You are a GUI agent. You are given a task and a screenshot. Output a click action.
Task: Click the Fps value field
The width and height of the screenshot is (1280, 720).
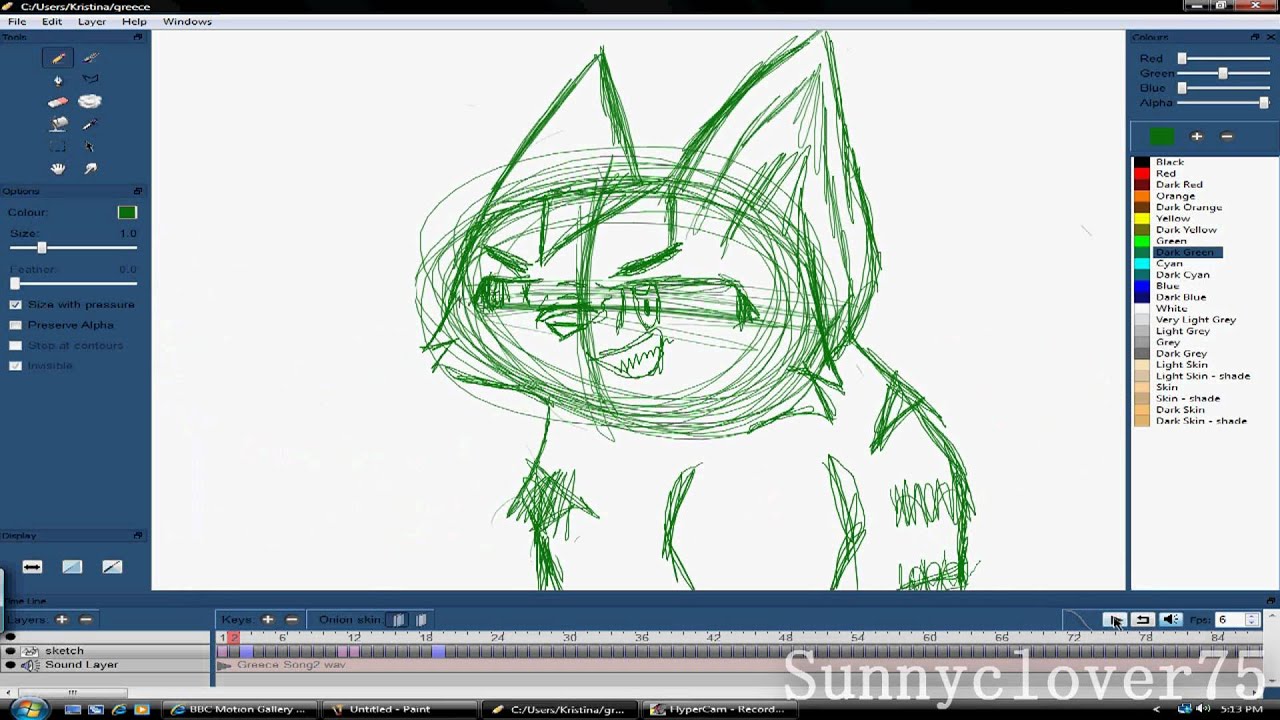(1230, 620)
